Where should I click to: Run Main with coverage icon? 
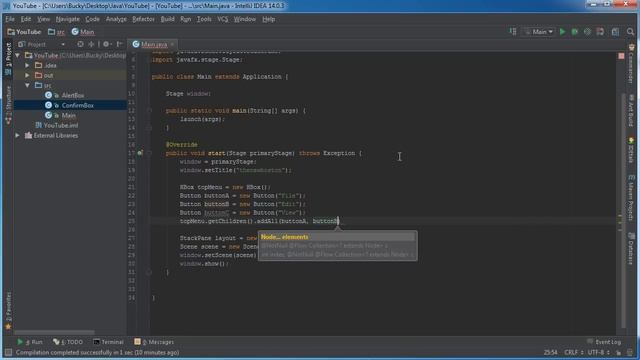[587, 31]
